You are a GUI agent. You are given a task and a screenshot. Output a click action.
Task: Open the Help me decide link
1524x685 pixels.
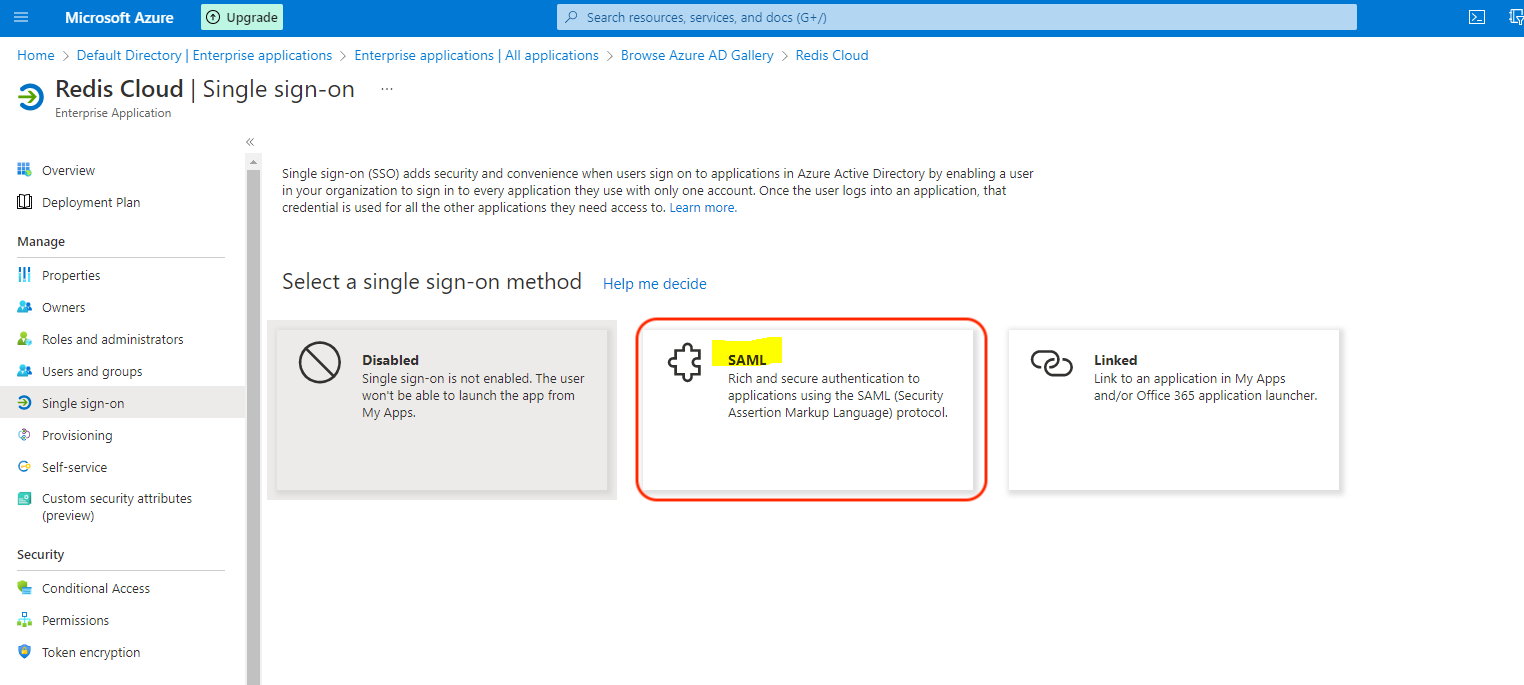pos(654,284)
